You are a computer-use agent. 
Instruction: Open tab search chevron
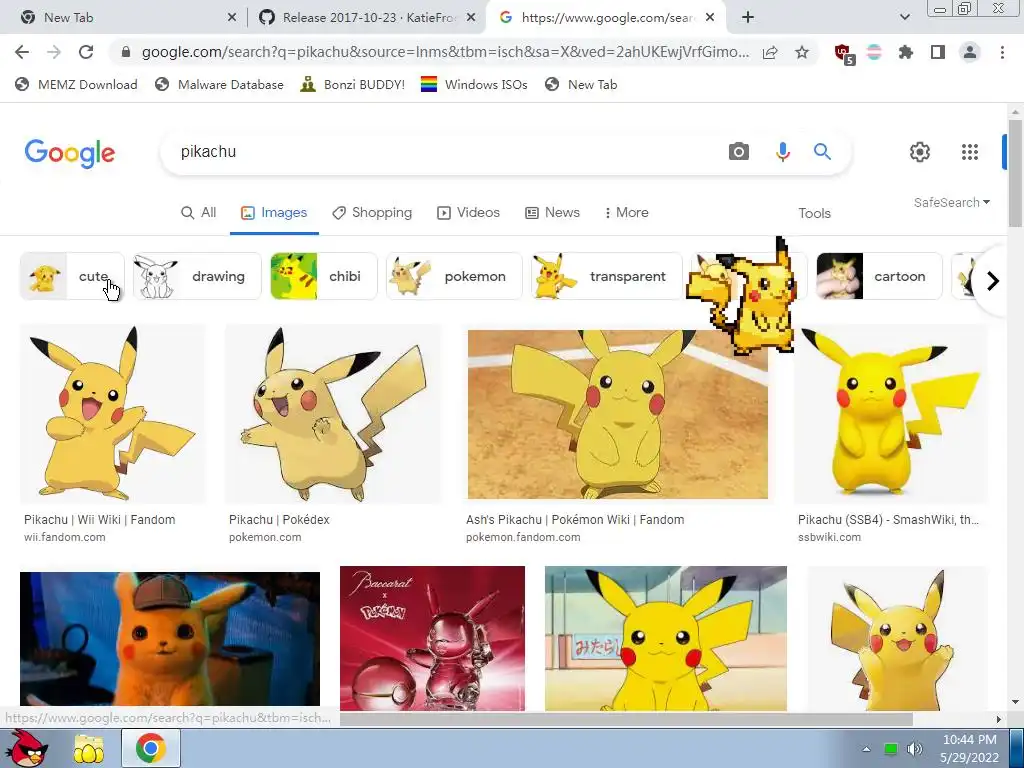tap(904, 18)
